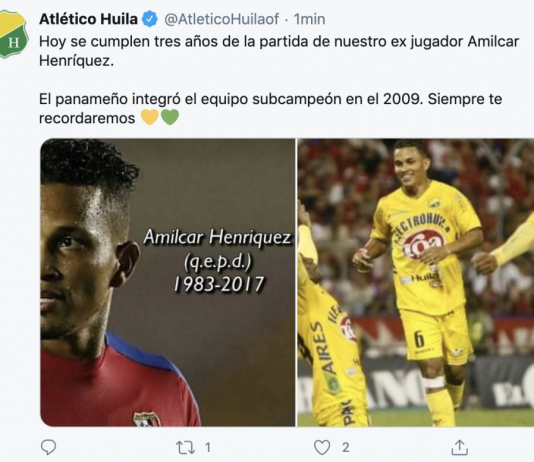Screen dimensions: 534x462
Task: Click the Panama crest on red jersey
Action: pyautogui.click(x=147, y=419)
